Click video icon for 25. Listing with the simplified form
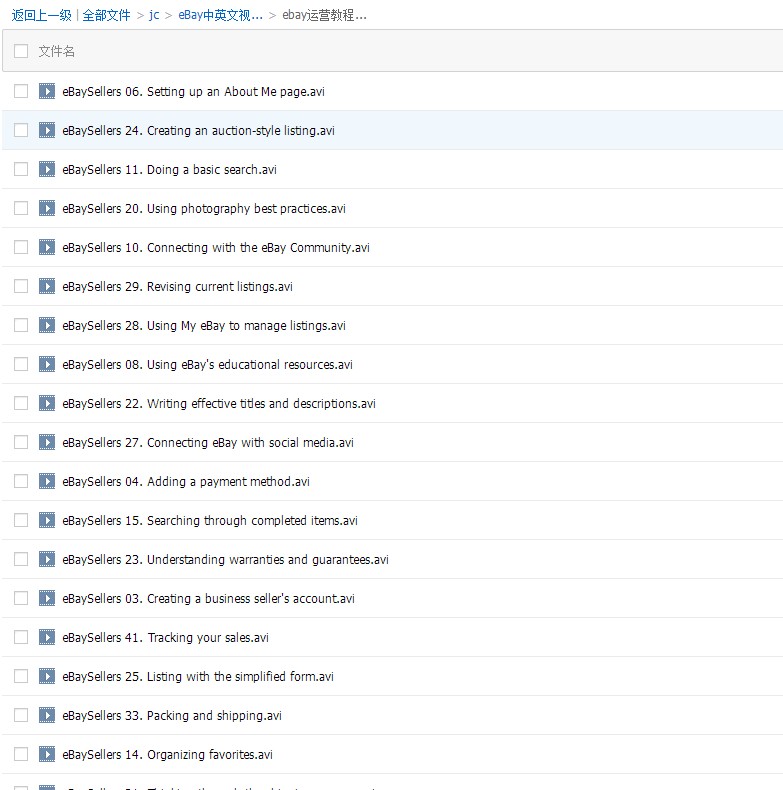 (x=47, y=676)
